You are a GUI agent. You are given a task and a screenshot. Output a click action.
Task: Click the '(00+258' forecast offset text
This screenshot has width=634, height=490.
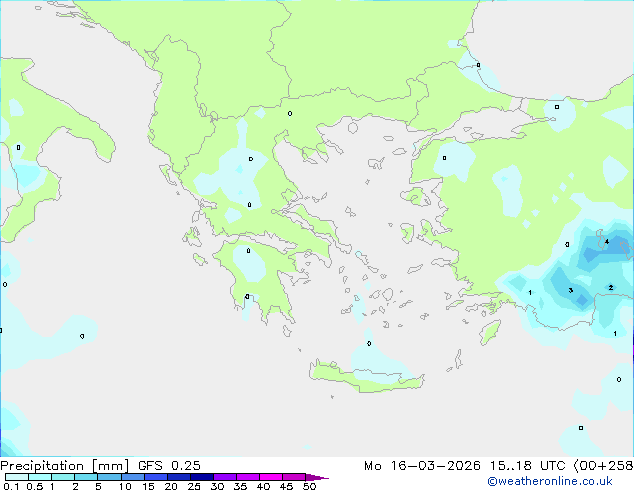603,466
